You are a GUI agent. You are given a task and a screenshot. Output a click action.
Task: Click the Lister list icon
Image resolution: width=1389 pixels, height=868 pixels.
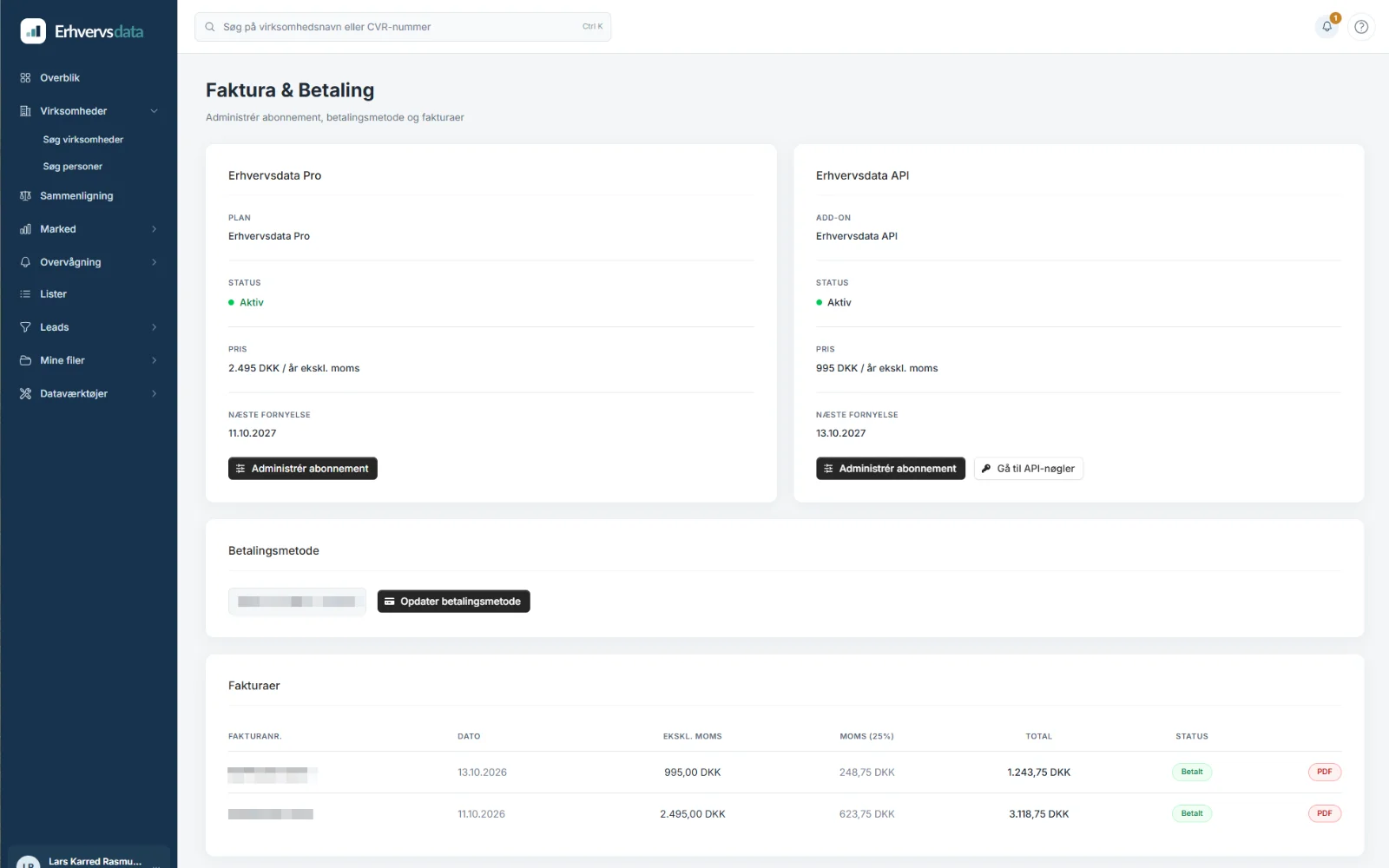coord(25,294)
